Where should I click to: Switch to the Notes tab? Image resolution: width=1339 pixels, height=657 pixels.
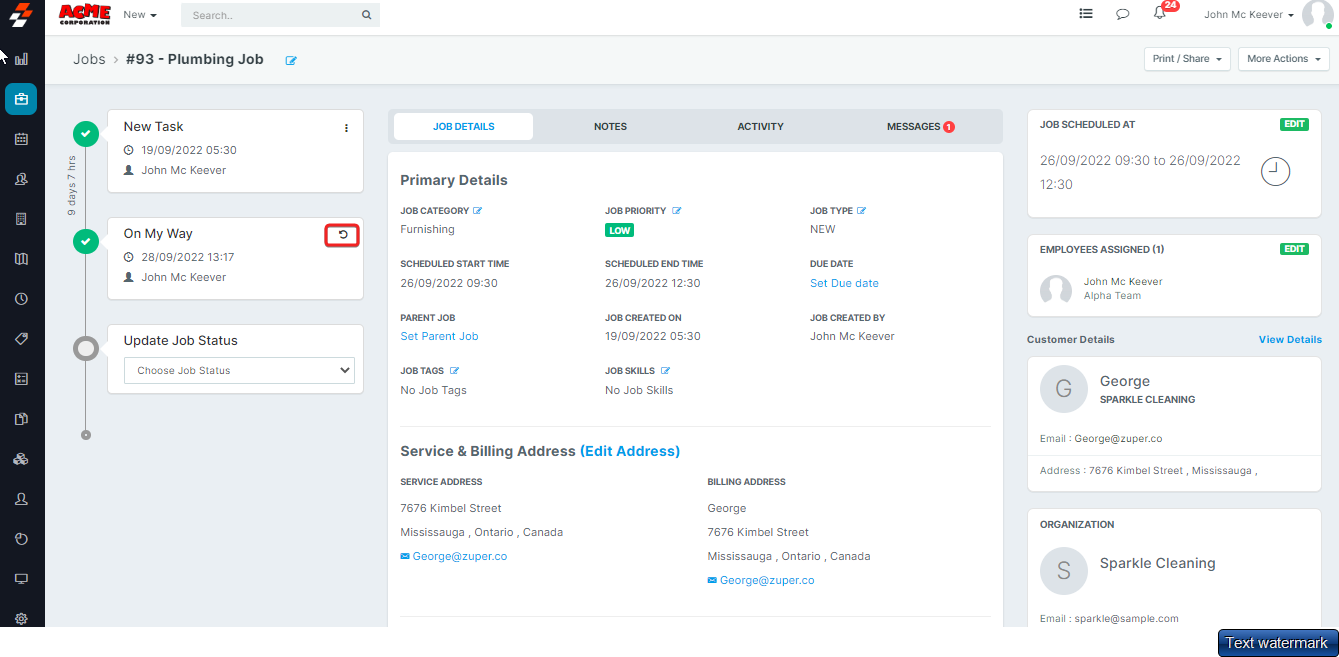(610, 127)
